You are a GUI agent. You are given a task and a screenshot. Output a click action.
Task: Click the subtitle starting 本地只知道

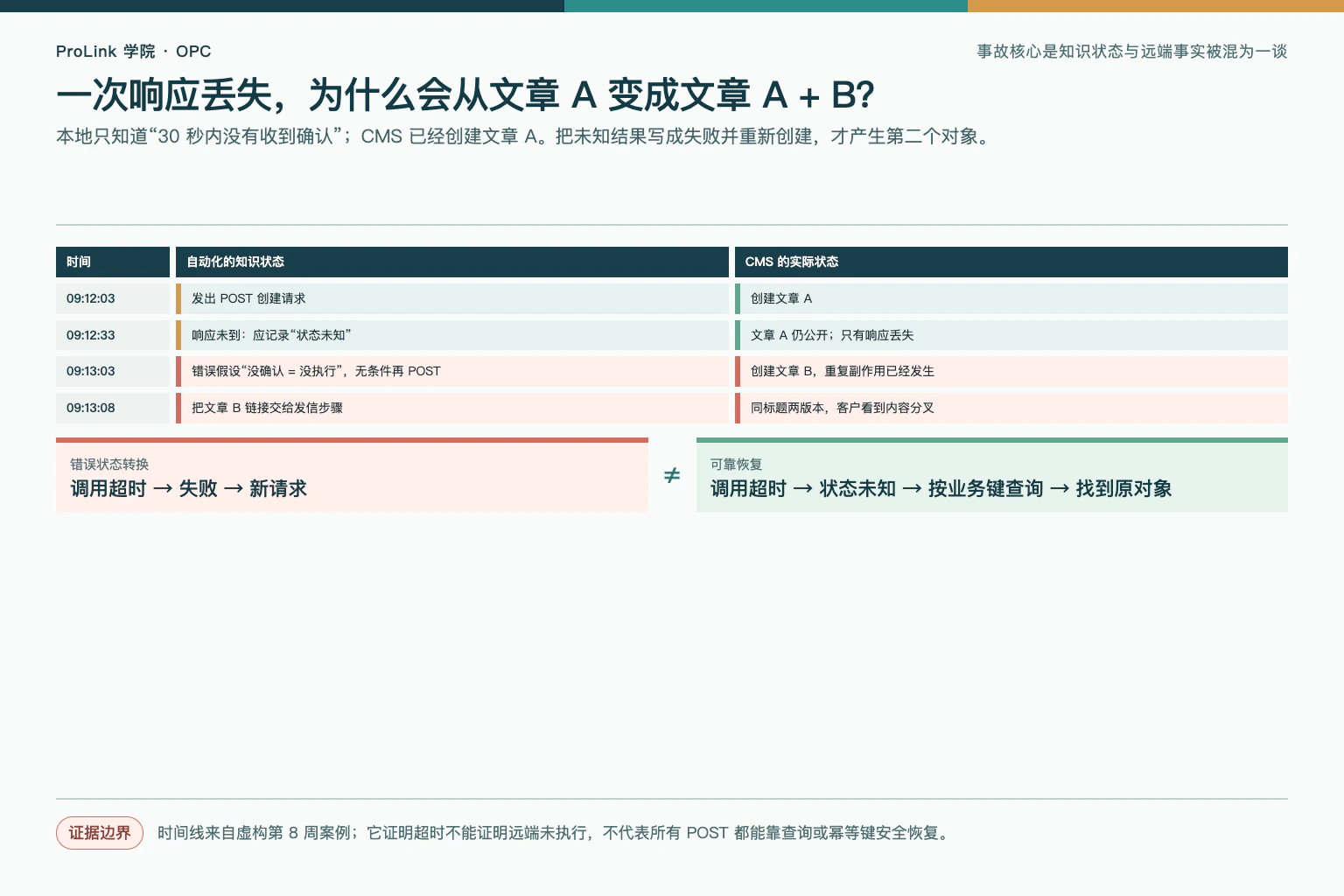tap(526, 136)
